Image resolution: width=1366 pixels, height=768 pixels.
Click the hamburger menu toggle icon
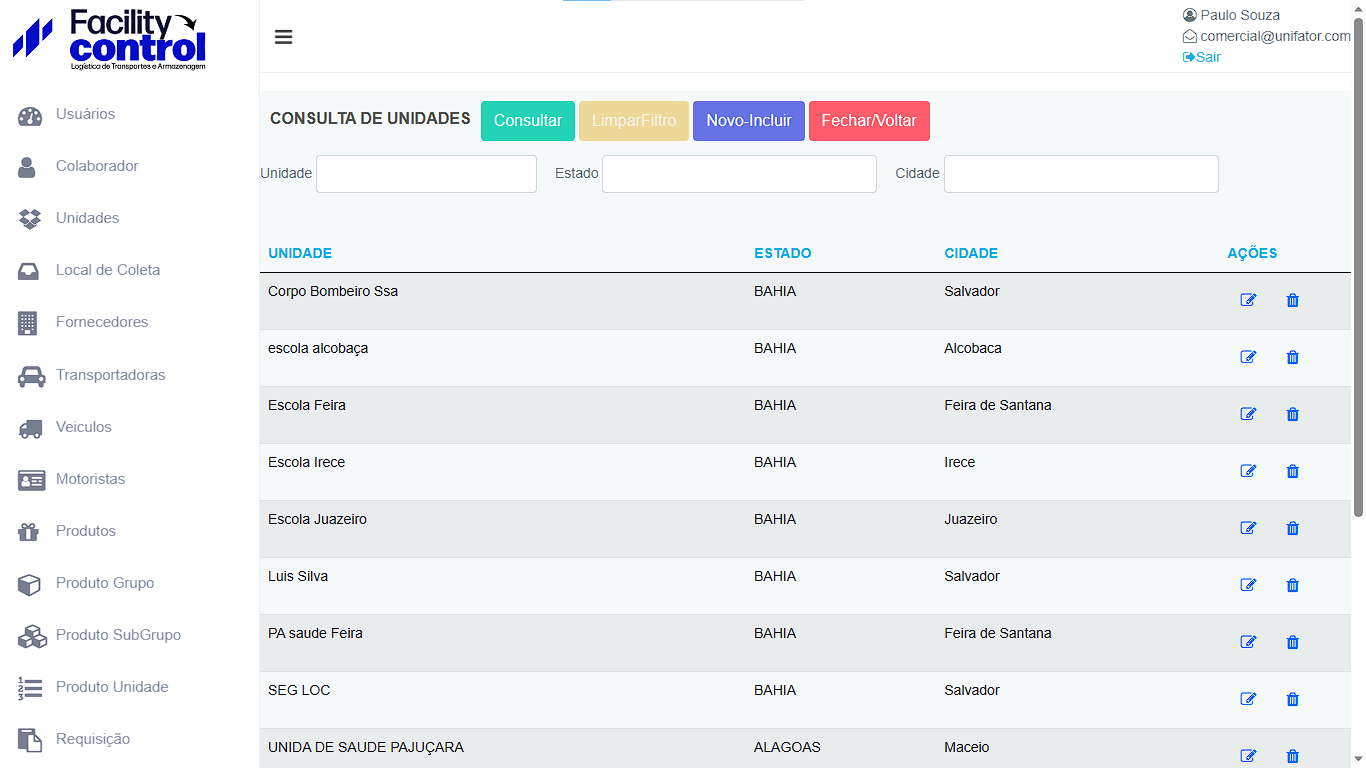point(284,37)
